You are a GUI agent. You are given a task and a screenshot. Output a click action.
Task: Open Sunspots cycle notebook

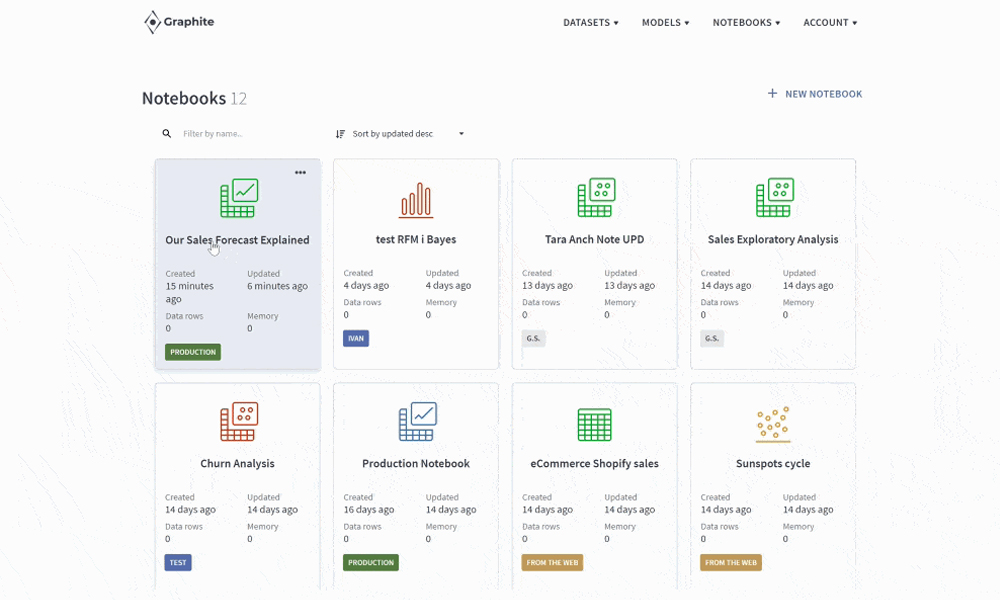(773, 464)
